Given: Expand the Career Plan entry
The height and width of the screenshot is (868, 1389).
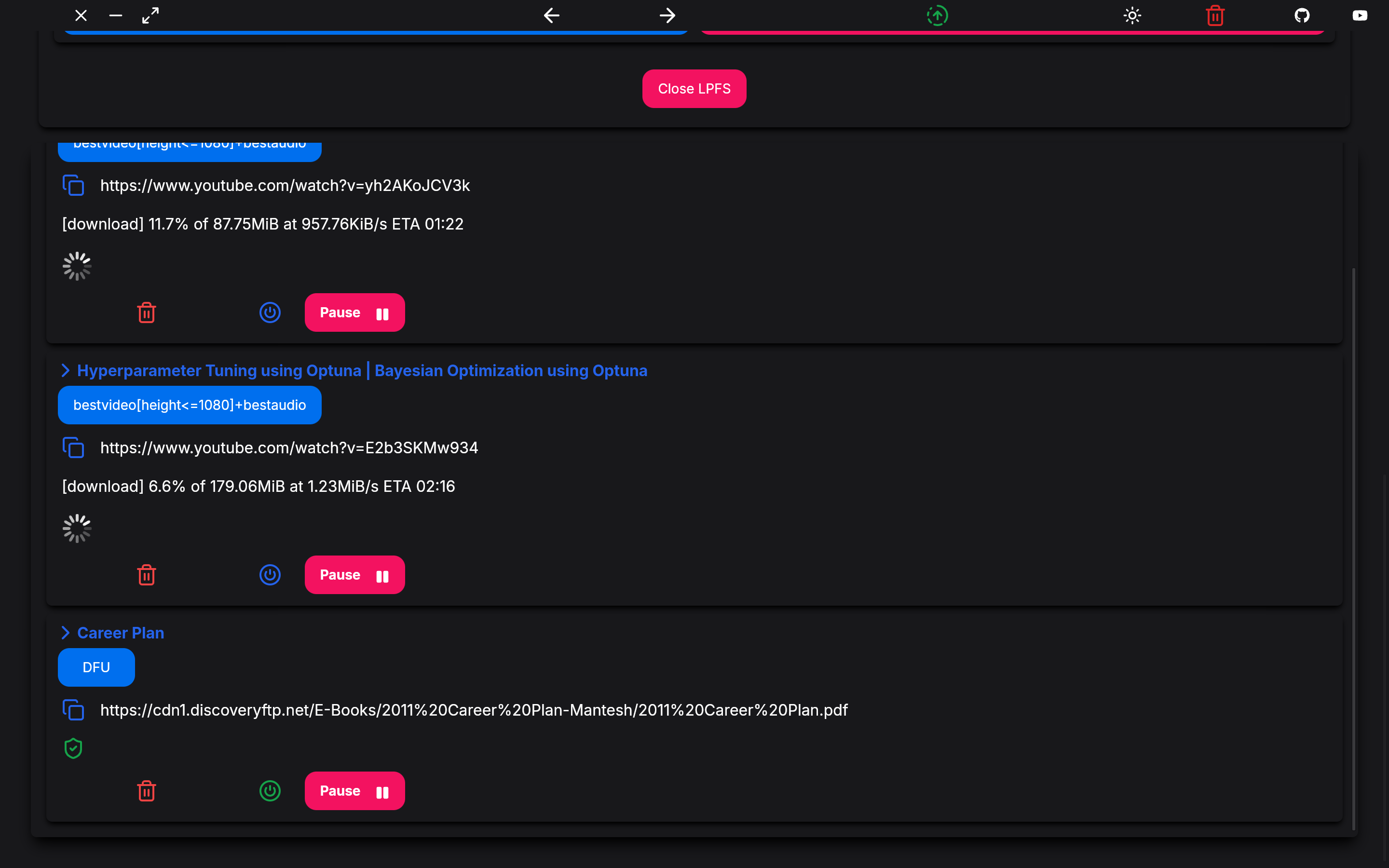Looking at the screenshot, I should 66,633.
